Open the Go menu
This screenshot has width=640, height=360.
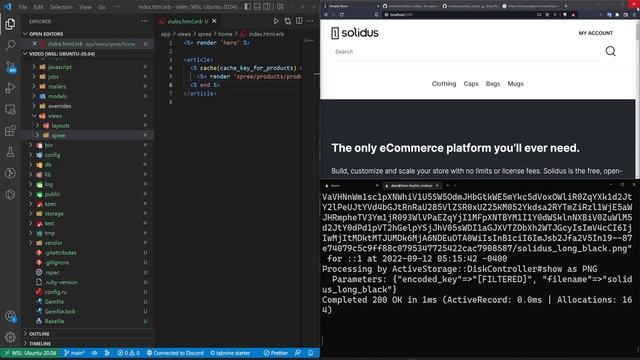click(102, 7)
